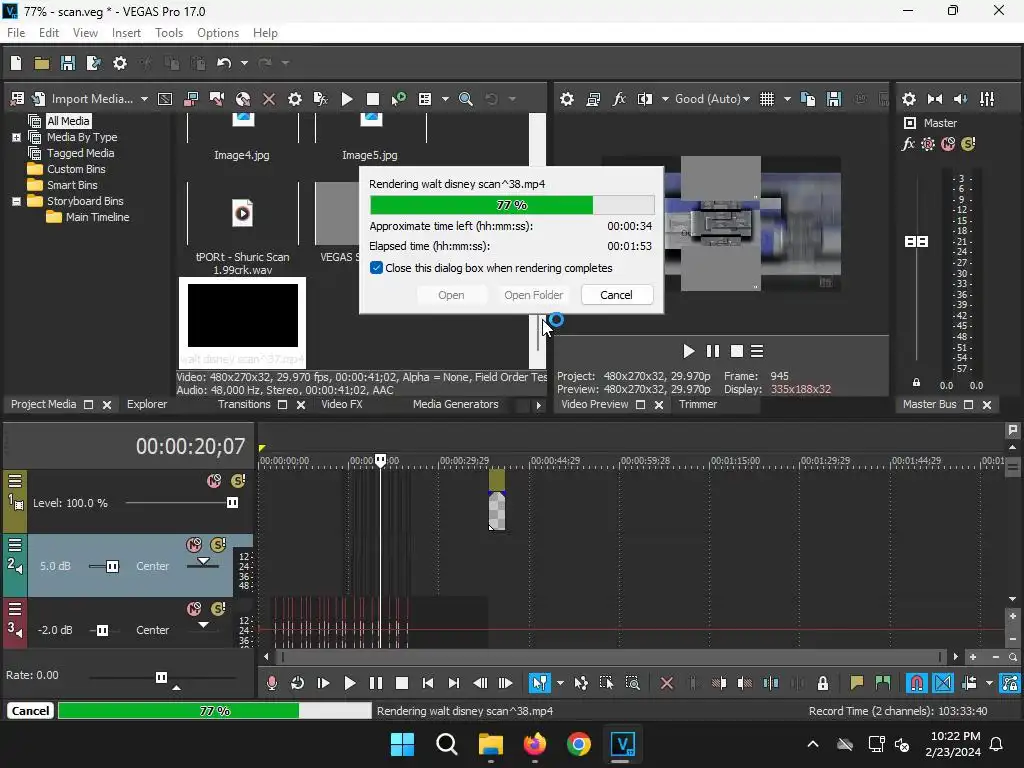Select Main Timeline bin

click(97, 217)
